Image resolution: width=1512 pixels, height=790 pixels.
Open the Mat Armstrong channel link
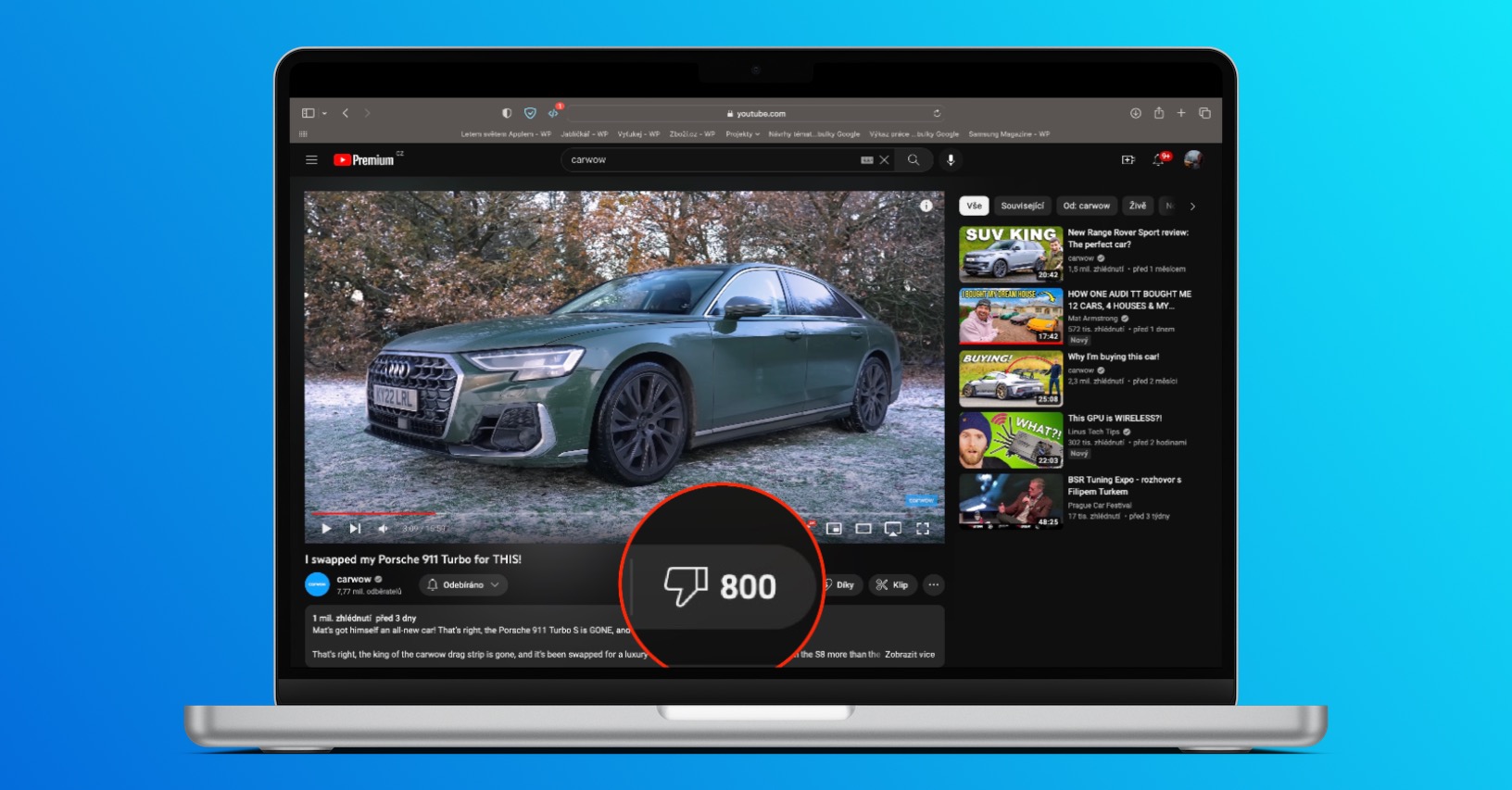(x=1093, y=319)
